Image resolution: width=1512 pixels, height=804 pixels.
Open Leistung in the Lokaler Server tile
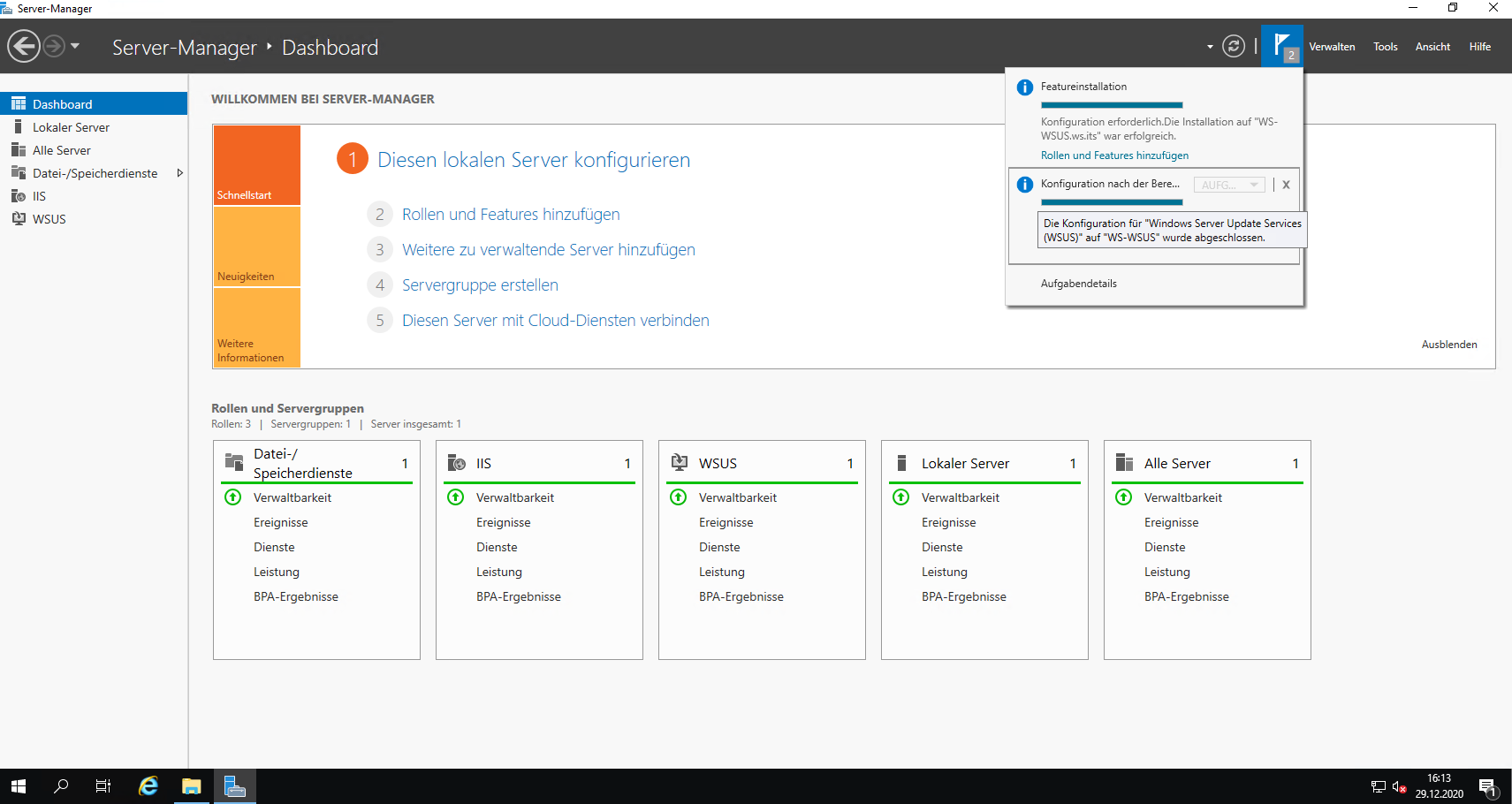[x=945, y=572]
